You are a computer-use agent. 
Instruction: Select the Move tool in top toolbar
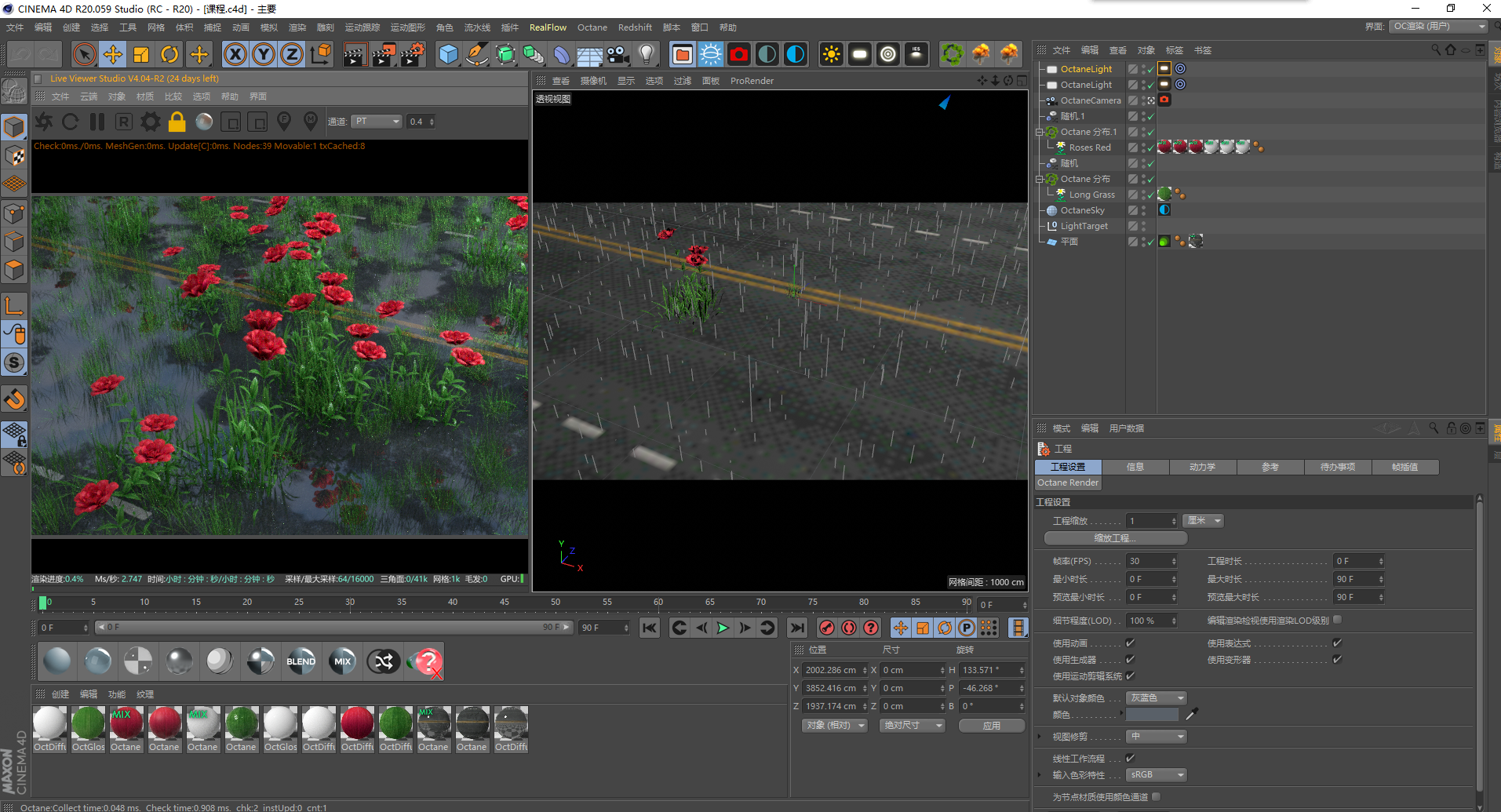point(113,54)
